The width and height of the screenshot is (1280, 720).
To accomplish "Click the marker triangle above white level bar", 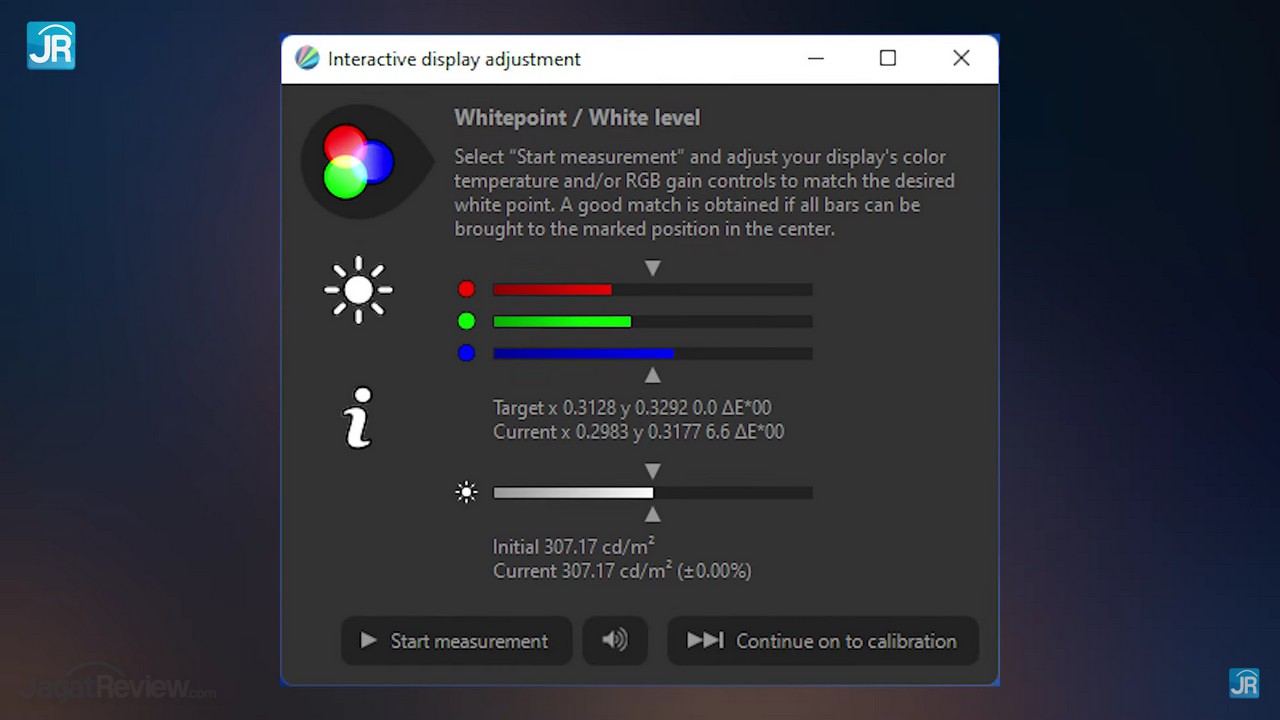I will click(x=652, y=470).
